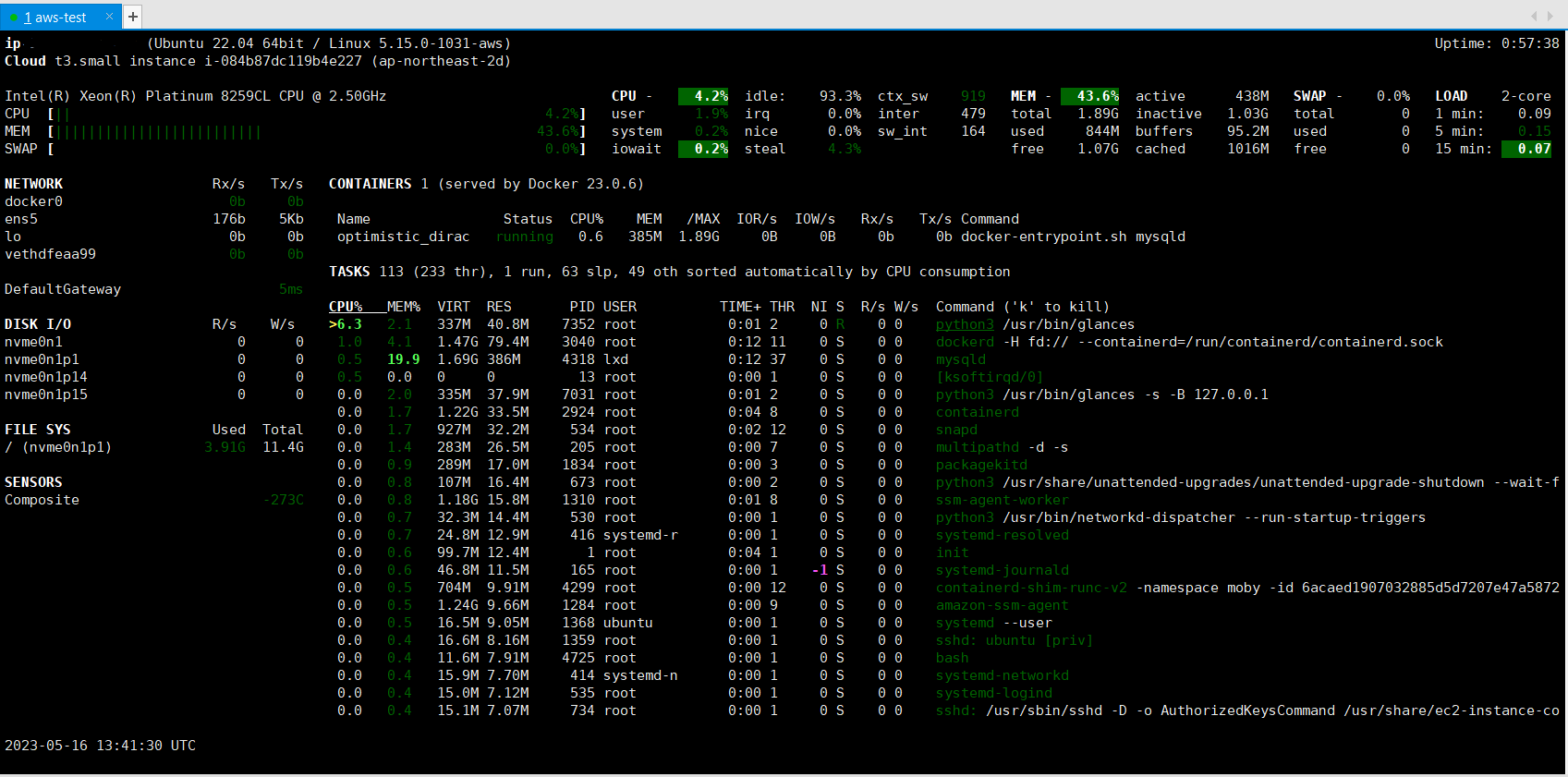Click the packagekitd process
Image resolution: width=1568 pixels, height=777 pixels.
pyautogui.click(x=981, y=465)
